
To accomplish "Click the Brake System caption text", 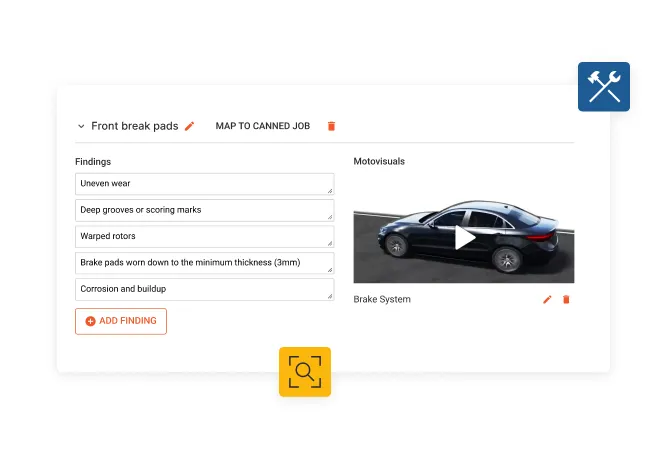I will (x=382, y=299).
